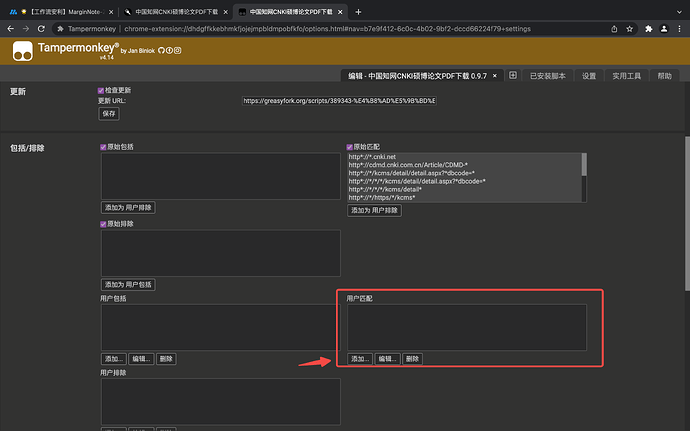Open the Facebook icon in header
Image resolution: width=690 pixels, height=431 pixels.
(169, 51)
